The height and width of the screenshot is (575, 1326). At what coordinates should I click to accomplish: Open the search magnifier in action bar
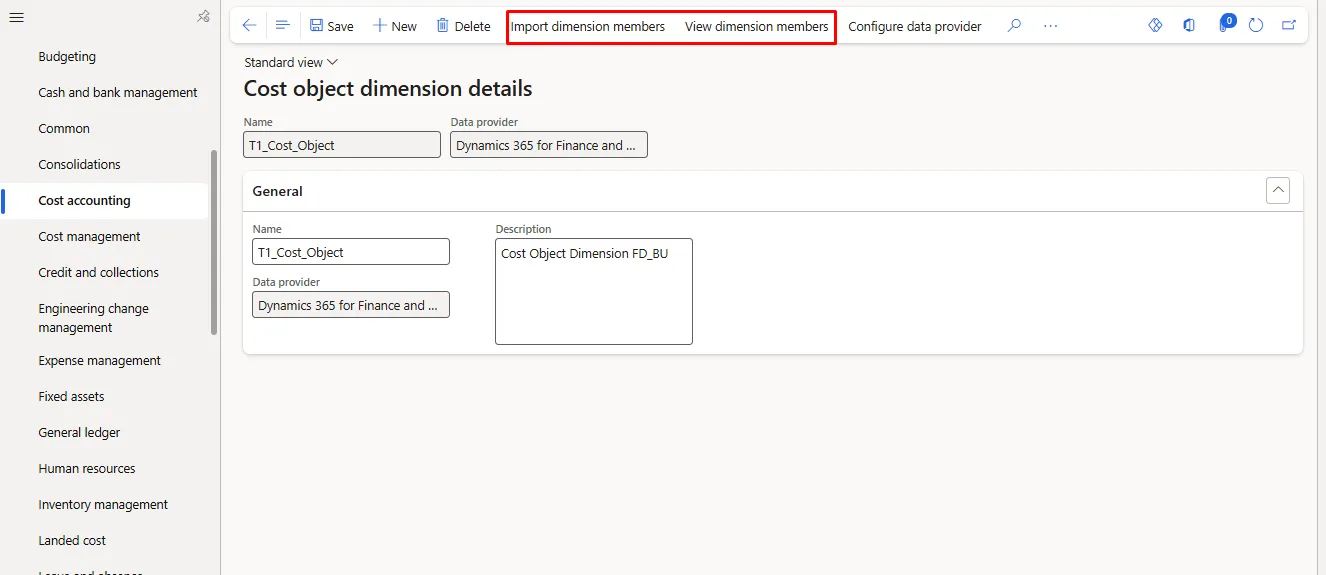point(1014,26)
